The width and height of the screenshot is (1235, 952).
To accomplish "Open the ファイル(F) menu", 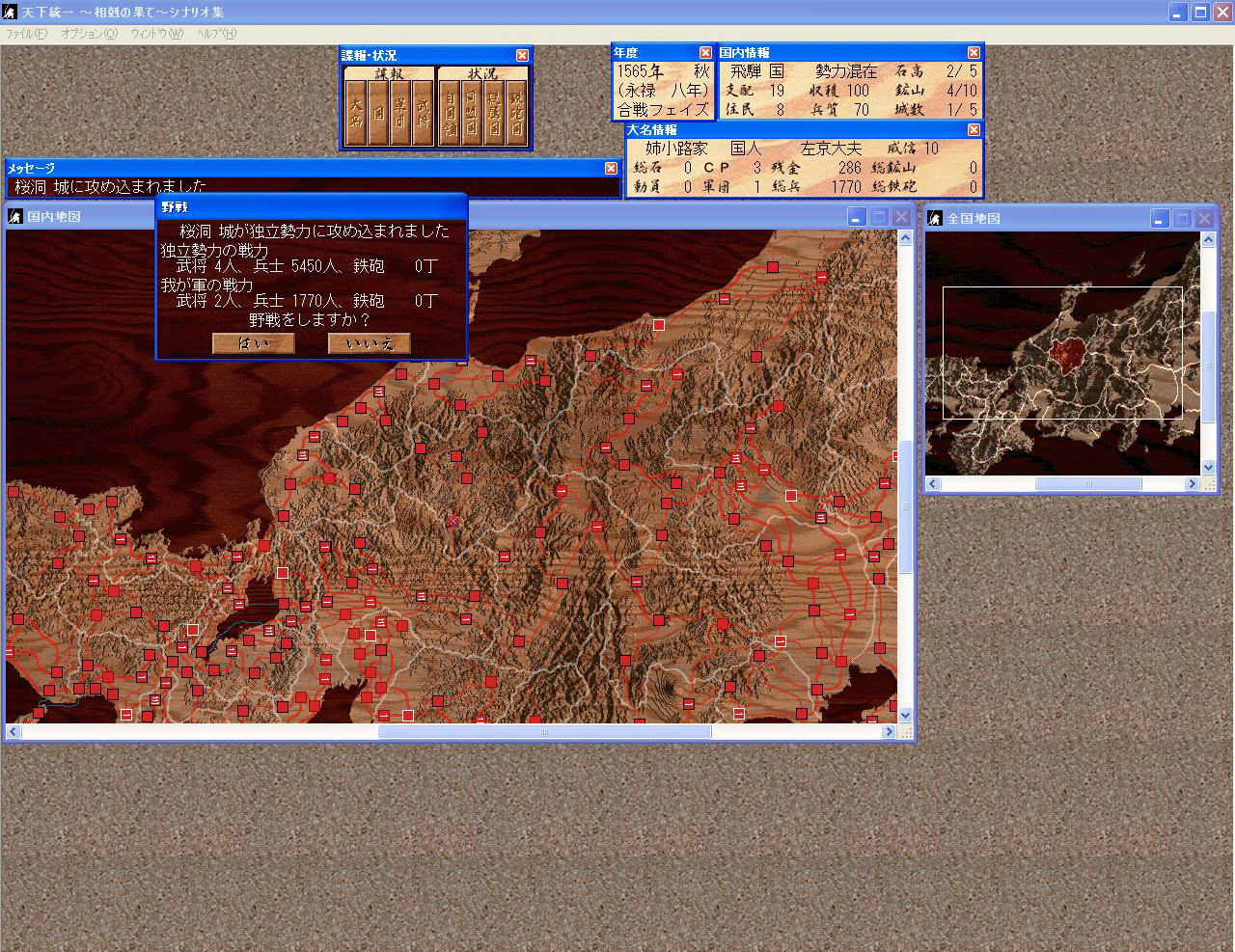I will (26, 34).
